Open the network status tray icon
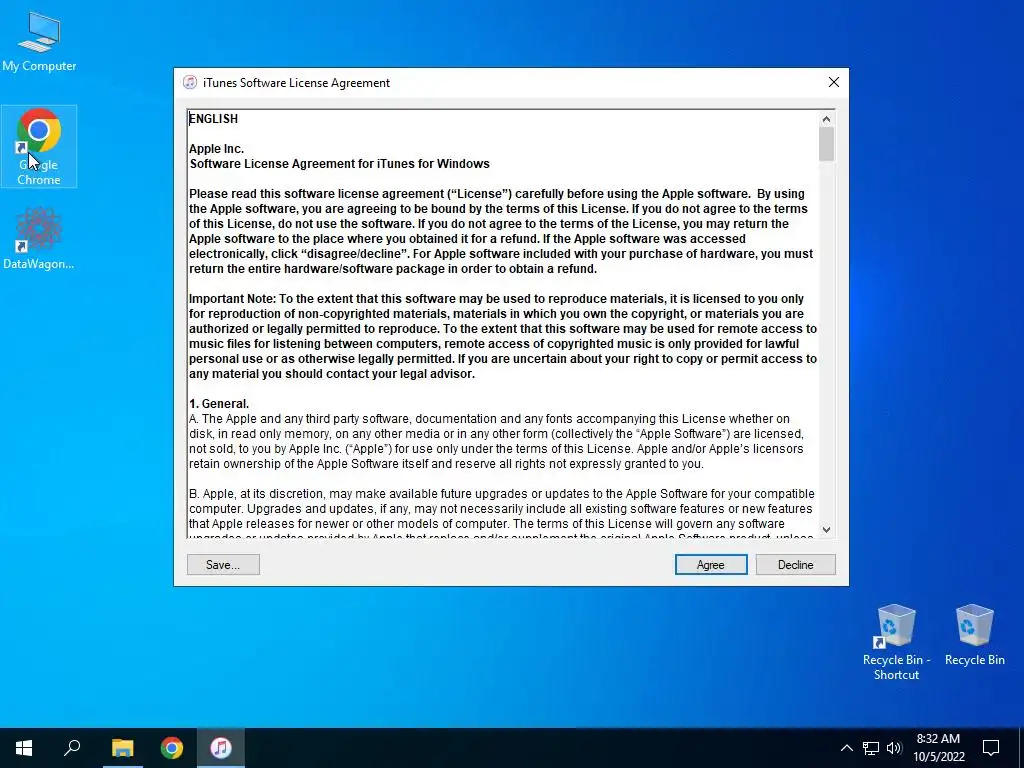 [871, 748]
